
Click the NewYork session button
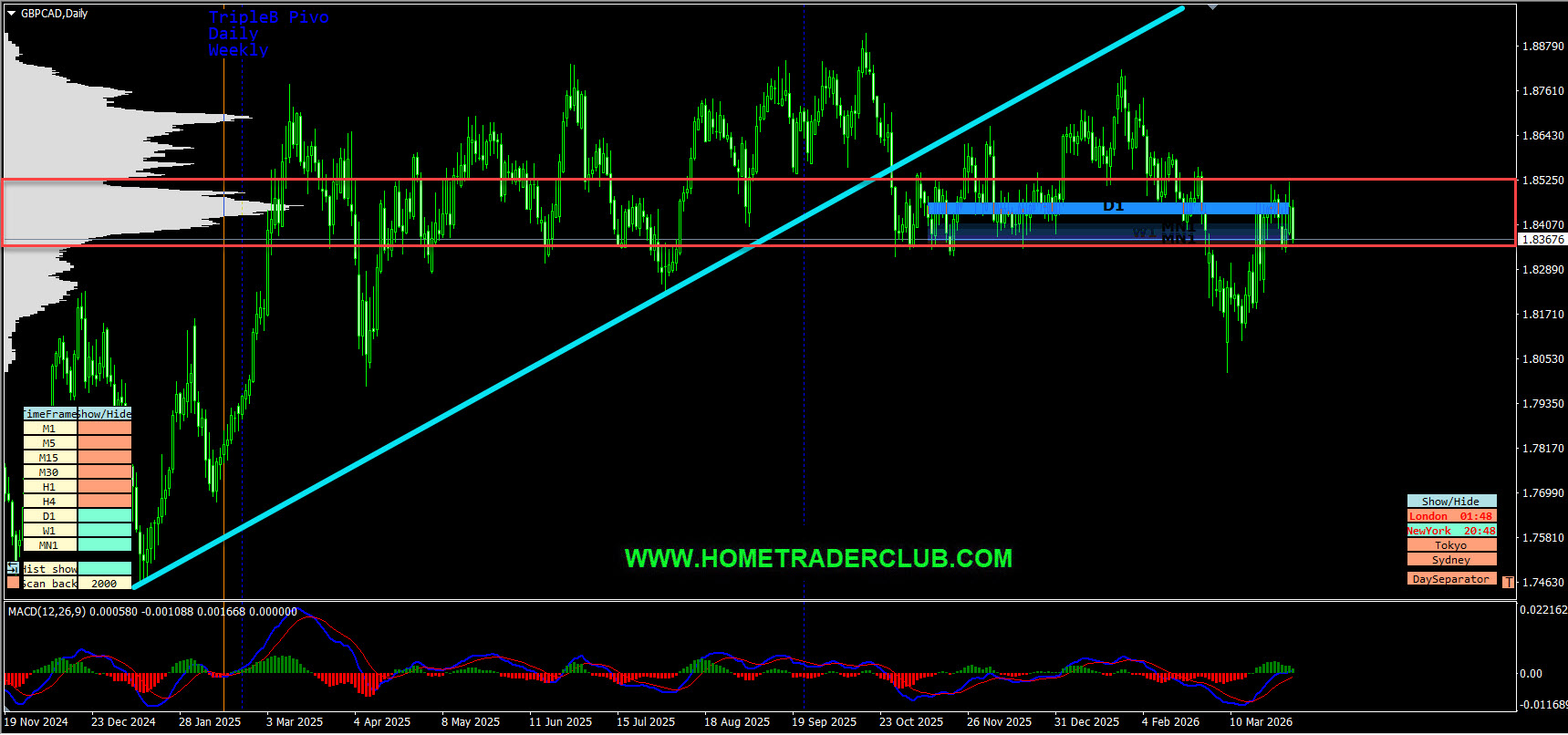(x=1450, y=531)
